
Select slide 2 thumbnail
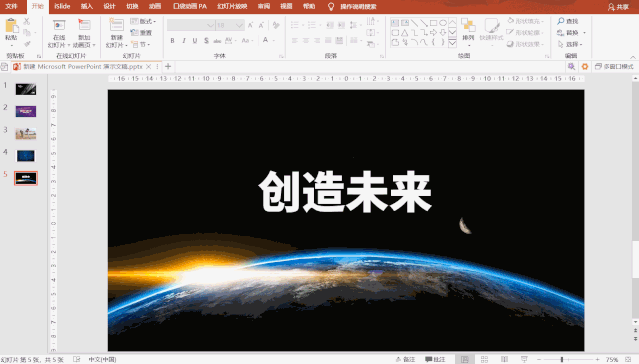[x=26, y=111]
